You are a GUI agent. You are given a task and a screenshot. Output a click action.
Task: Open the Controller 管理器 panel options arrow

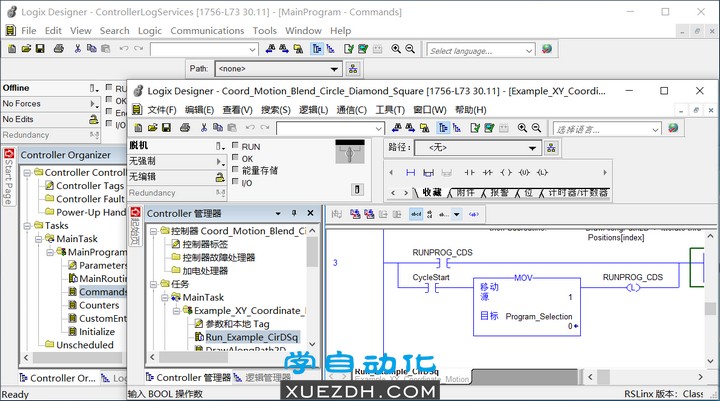pyautogui.click(x=278, y=214)
